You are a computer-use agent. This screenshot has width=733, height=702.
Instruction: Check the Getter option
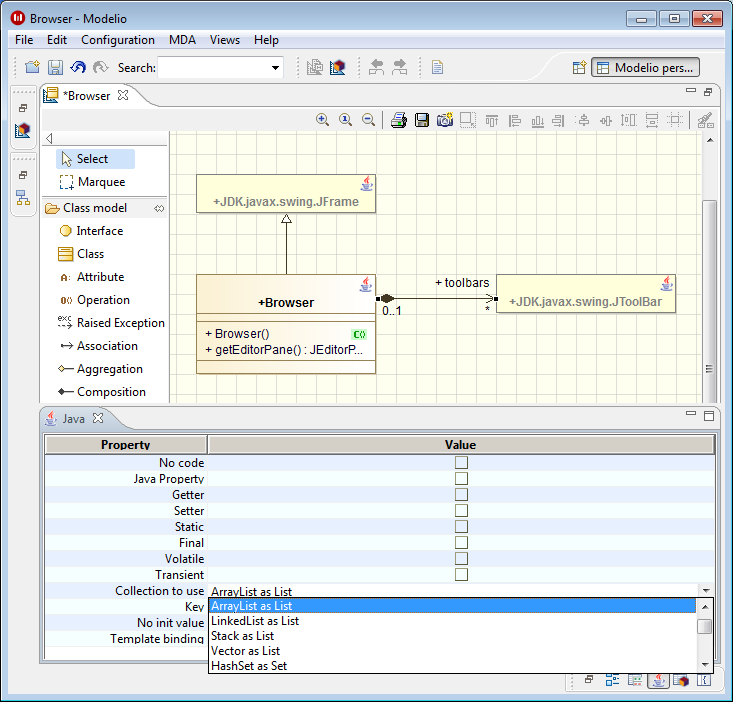461,494
